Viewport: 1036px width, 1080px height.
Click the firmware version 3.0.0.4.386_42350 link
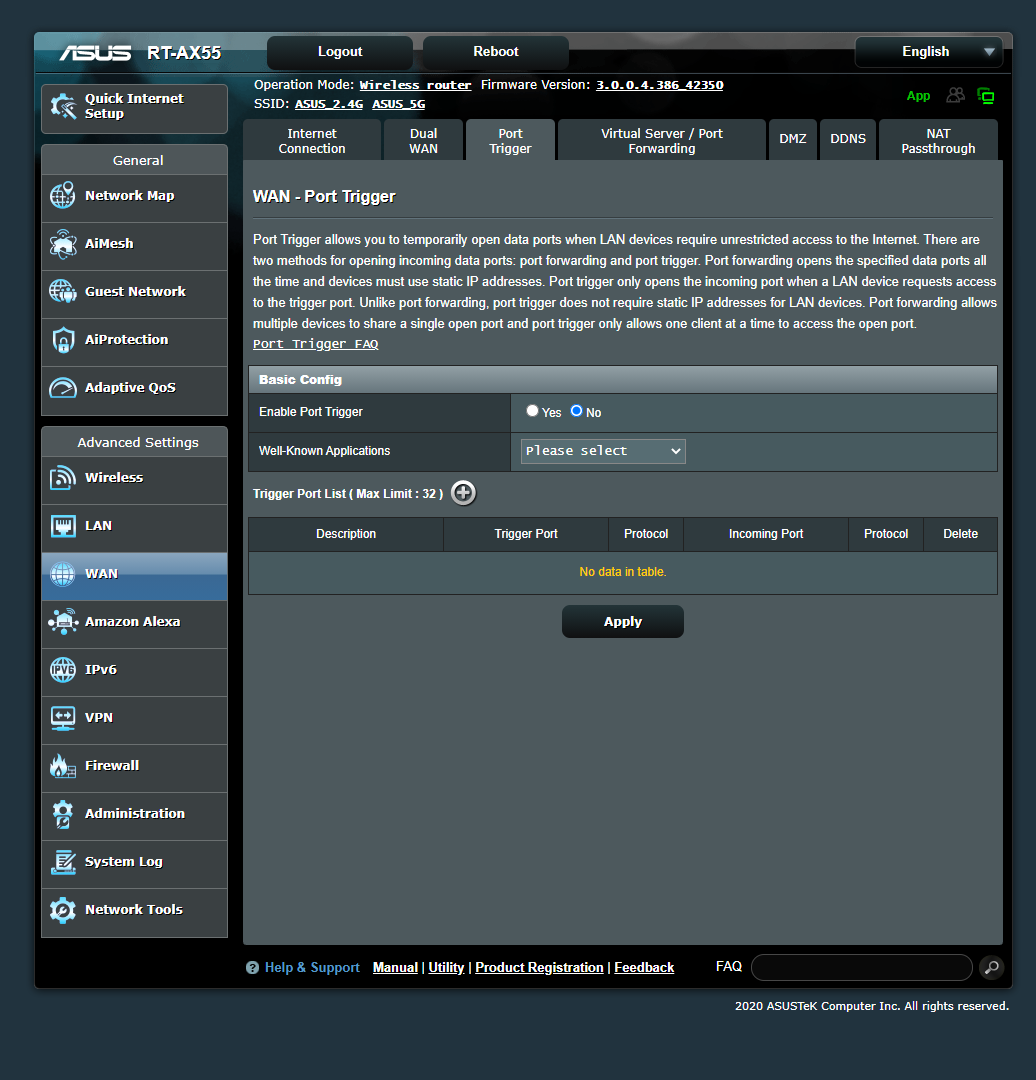(x=659, y=85)
